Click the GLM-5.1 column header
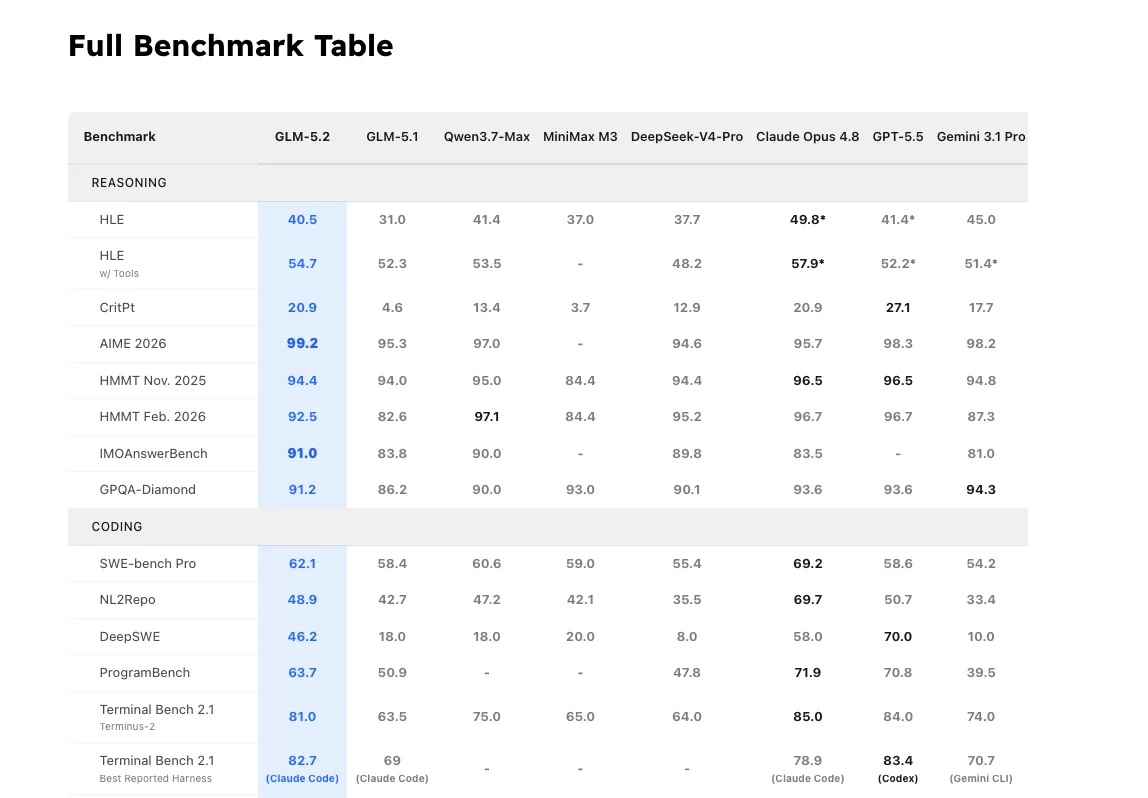The width and height of the screenshot is (1148, 798). tap(392, 137)
